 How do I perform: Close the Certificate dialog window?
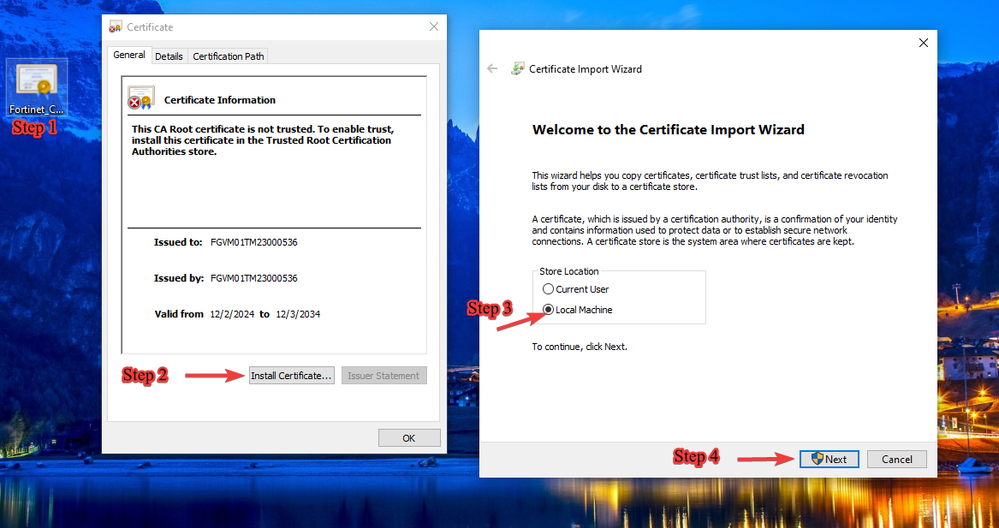click(434, 27)
